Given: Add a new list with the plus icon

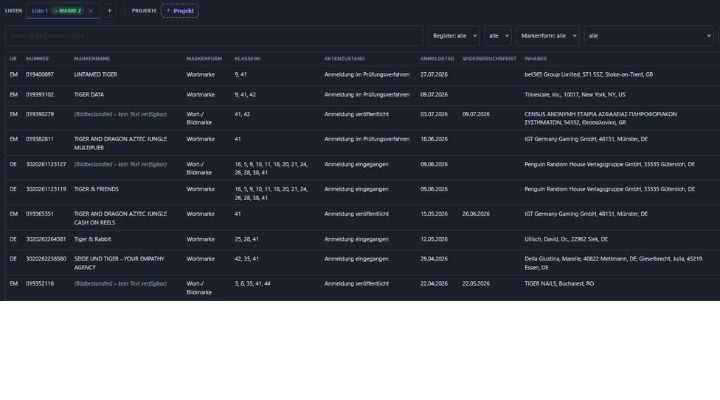Looking at the screenshot, I should pos(109,11).
